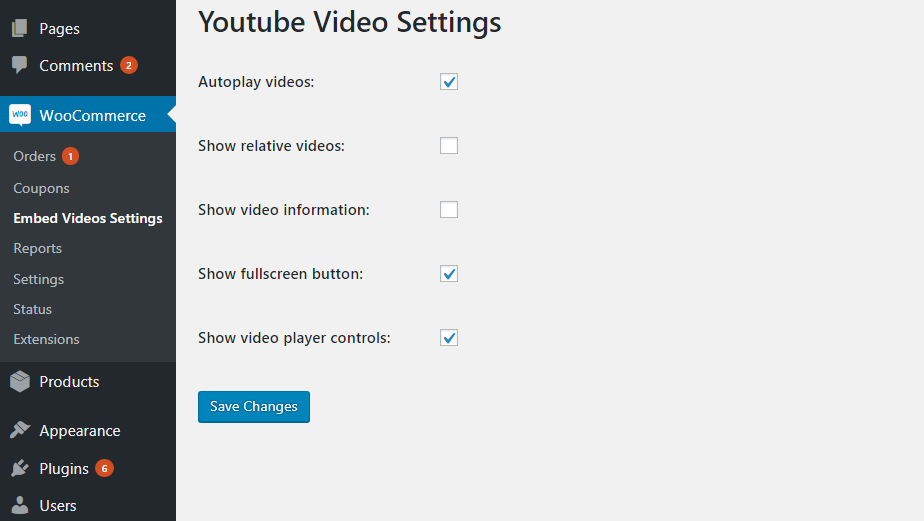Open the Reports submenu item
This screenshot has height=521, width=924.
38,248
